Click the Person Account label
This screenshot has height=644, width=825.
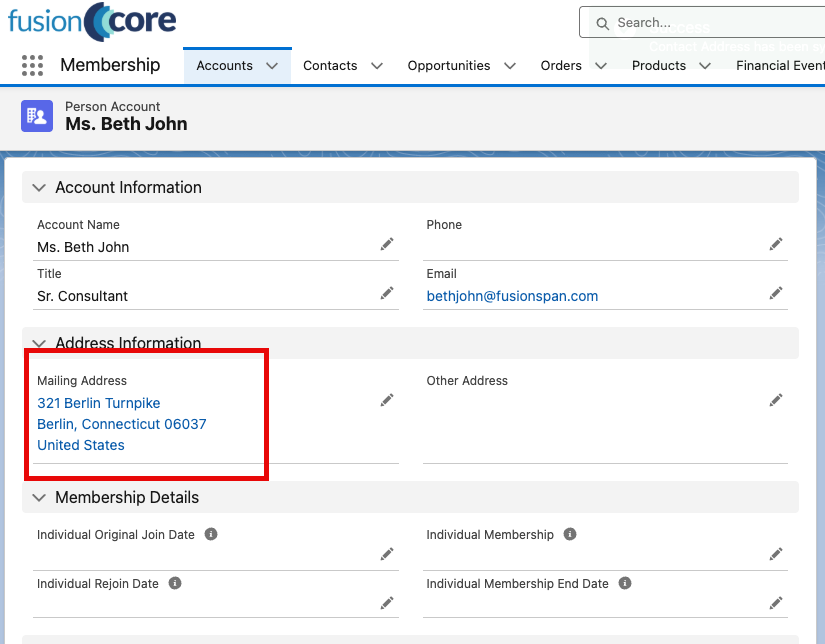pos(112,106)
